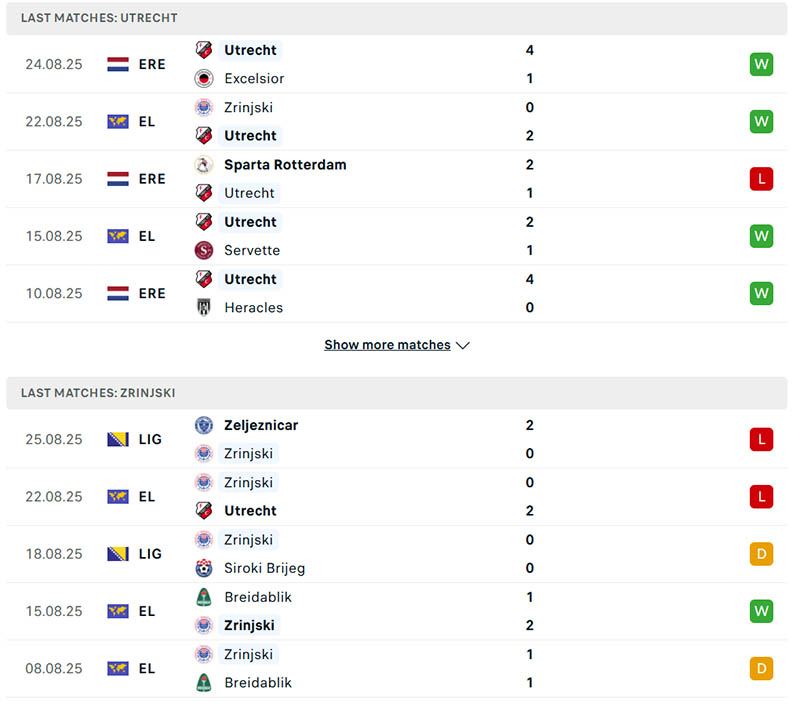This screenshot has height=707, width=800.
Task: Expand Show more matches chevron
Action: (462, 345)
